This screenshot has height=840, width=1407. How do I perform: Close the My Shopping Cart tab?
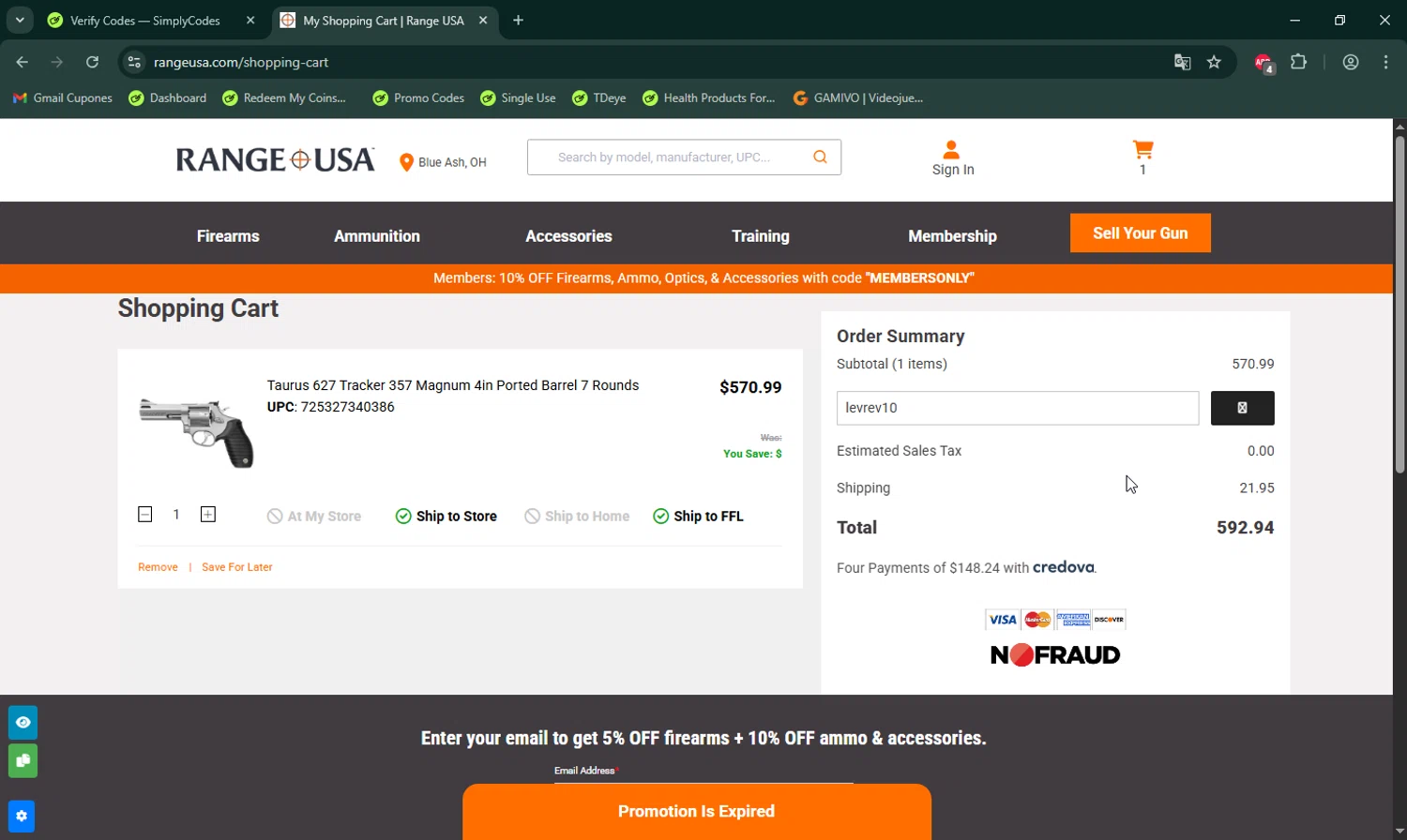coord(483,20)
